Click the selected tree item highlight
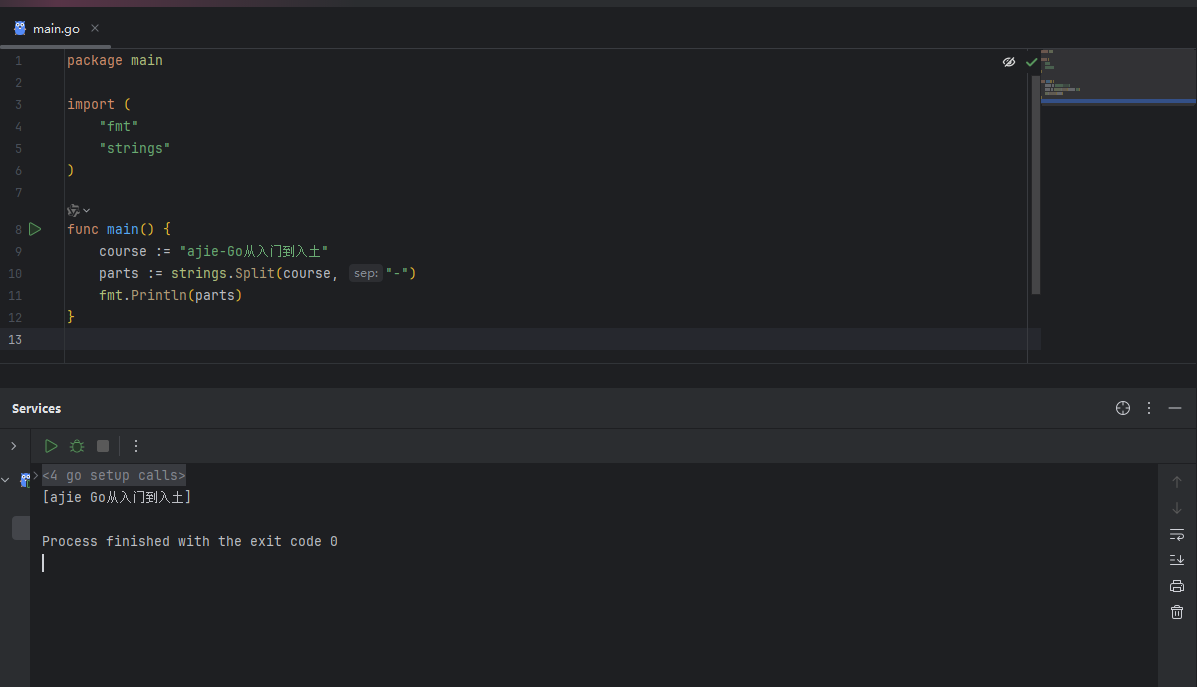Image resolution: width=1197 pixels, height=687 pixels. pos(21,527)
